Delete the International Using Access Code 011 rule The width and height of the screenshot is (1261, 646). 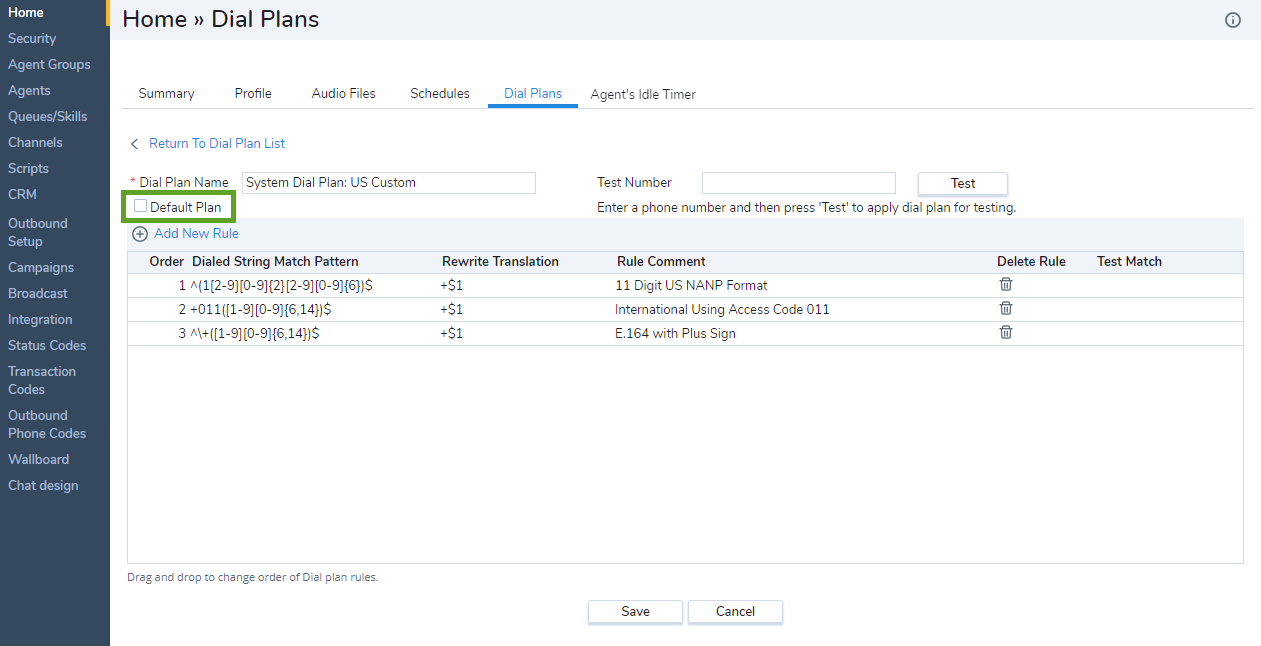tap(1006, 308)
